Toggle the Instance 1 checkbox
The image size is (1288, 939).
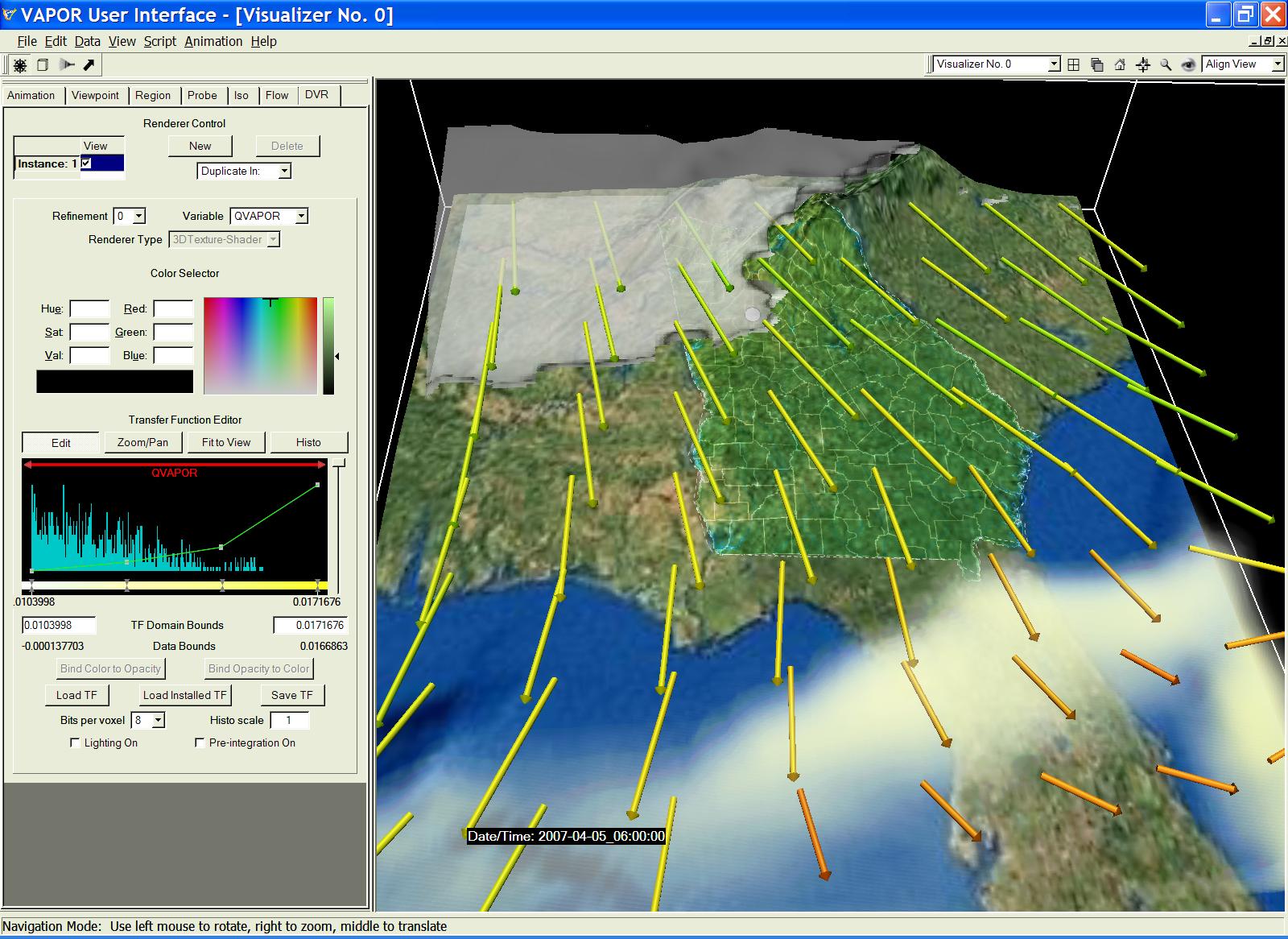[x=86, y=163]
